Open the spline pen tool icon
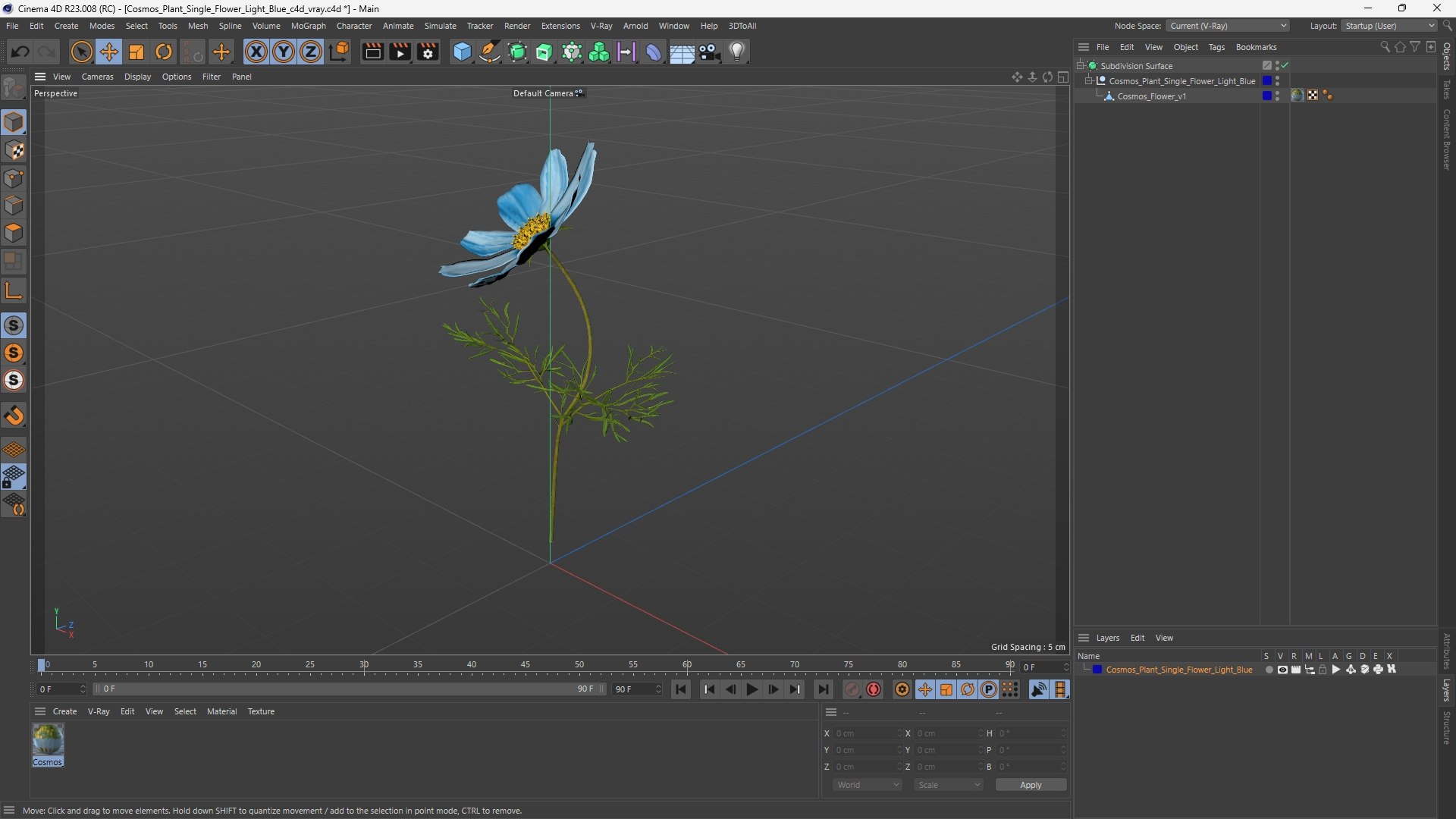Screen dimensions: 1456x819 490,52
